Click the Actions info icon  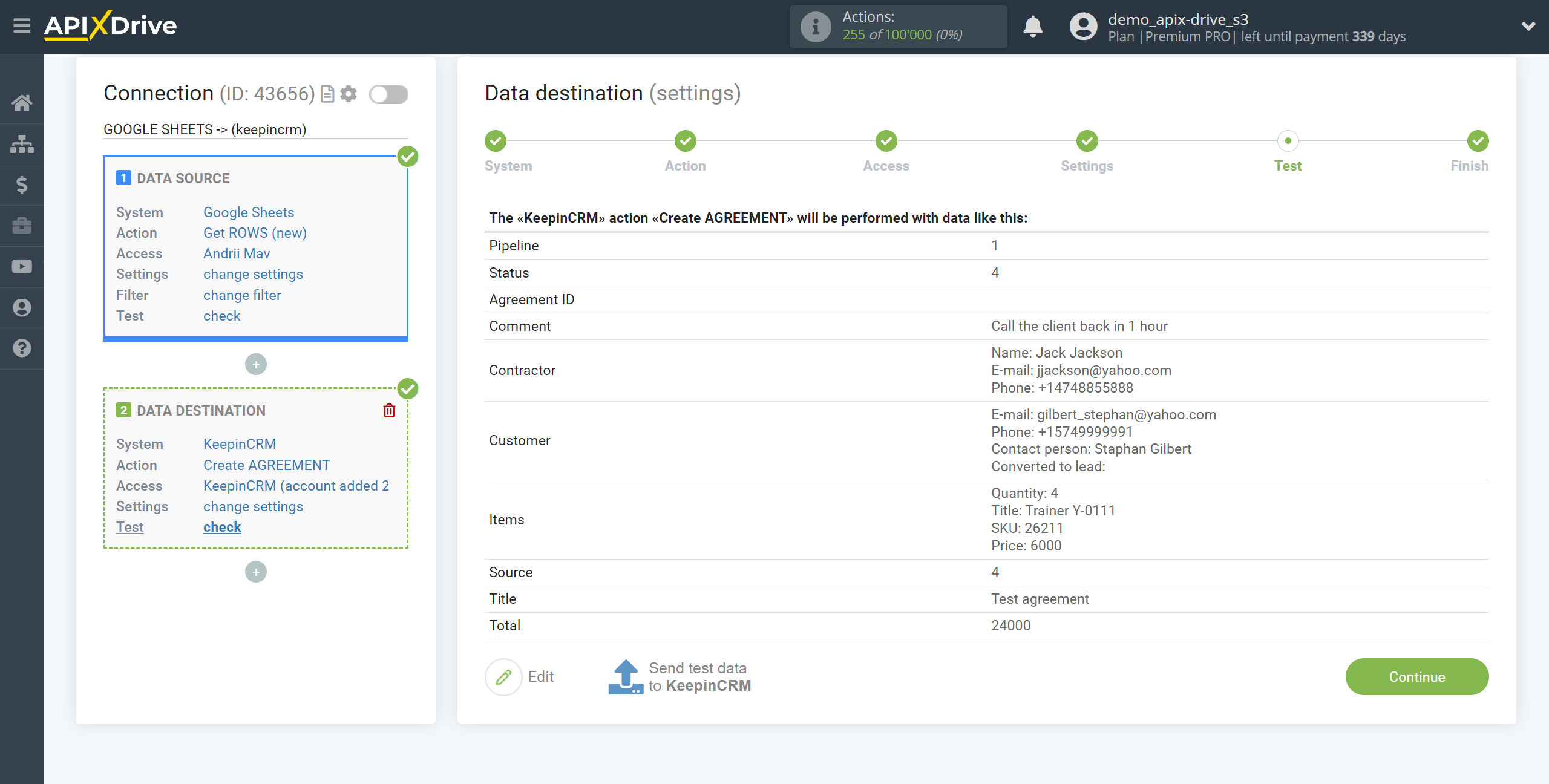(x=816, y=27)
